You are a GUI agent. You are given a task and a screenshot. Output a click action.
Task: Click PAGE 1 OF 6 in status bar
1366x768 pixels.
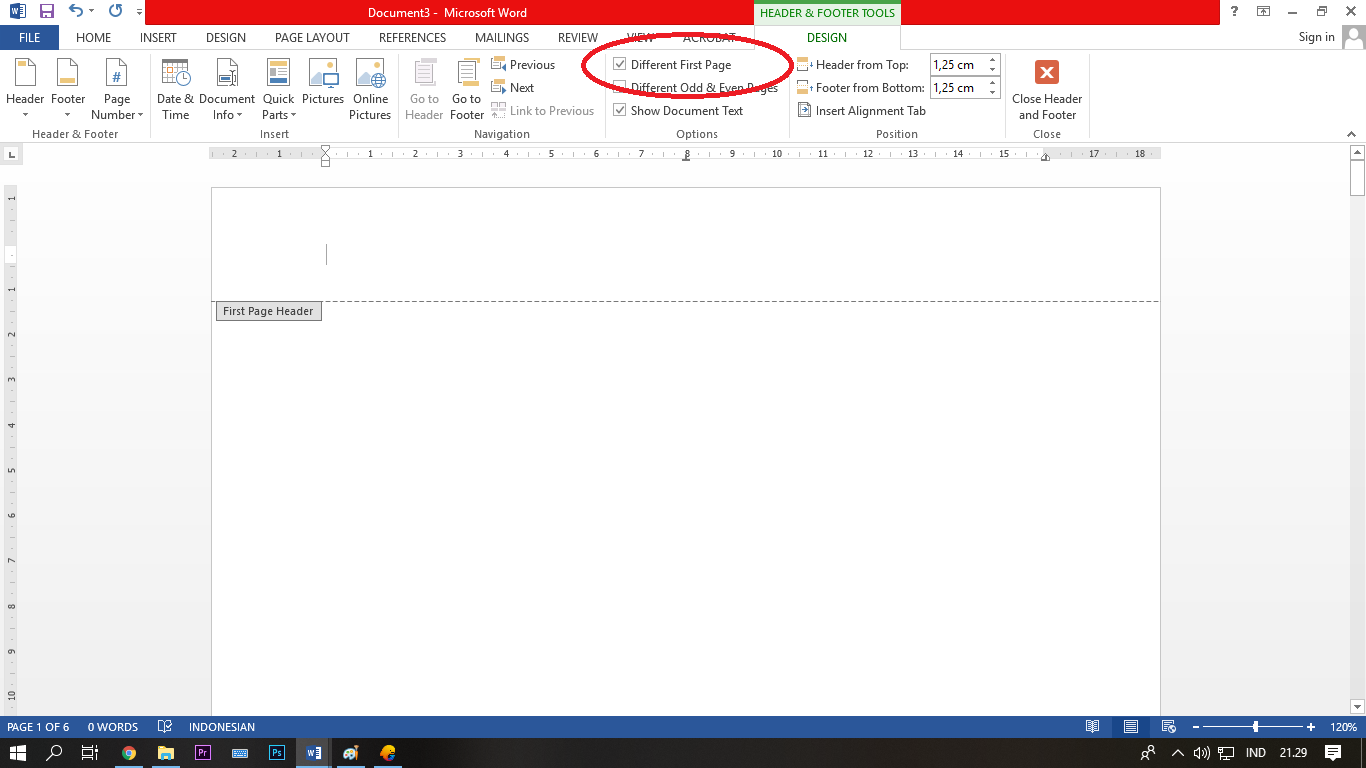click(x=38, y=727)
